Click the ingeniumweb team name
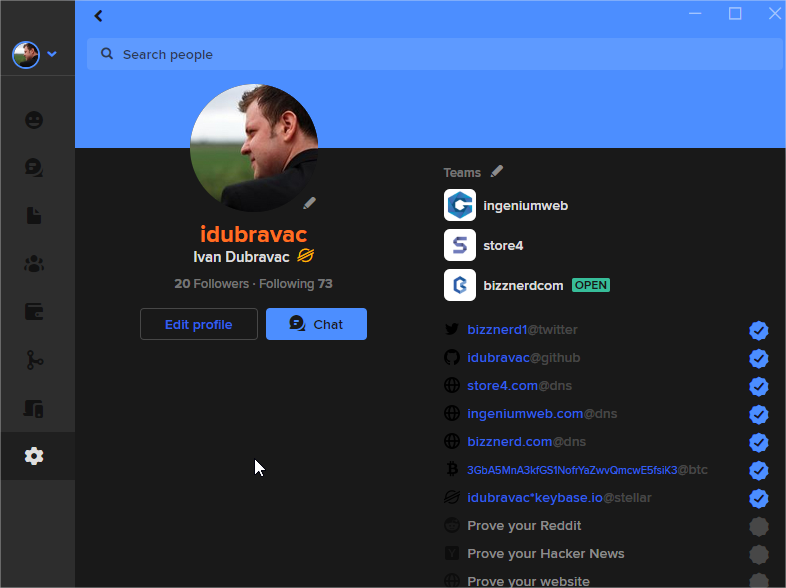The height and width of the screenshot is (588, 786). (525, 206)
